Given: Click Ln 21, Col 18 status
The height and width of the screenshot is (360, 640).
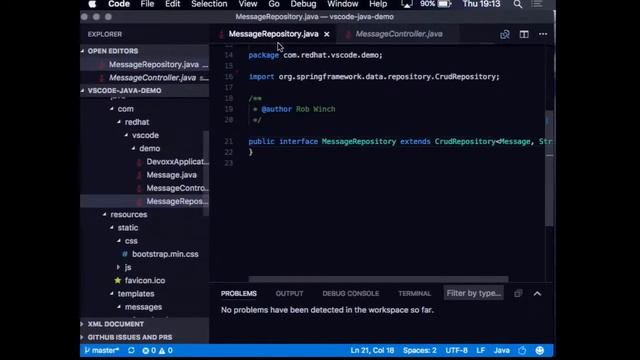Looking at the screenshot, I should (x=372, y=350).
